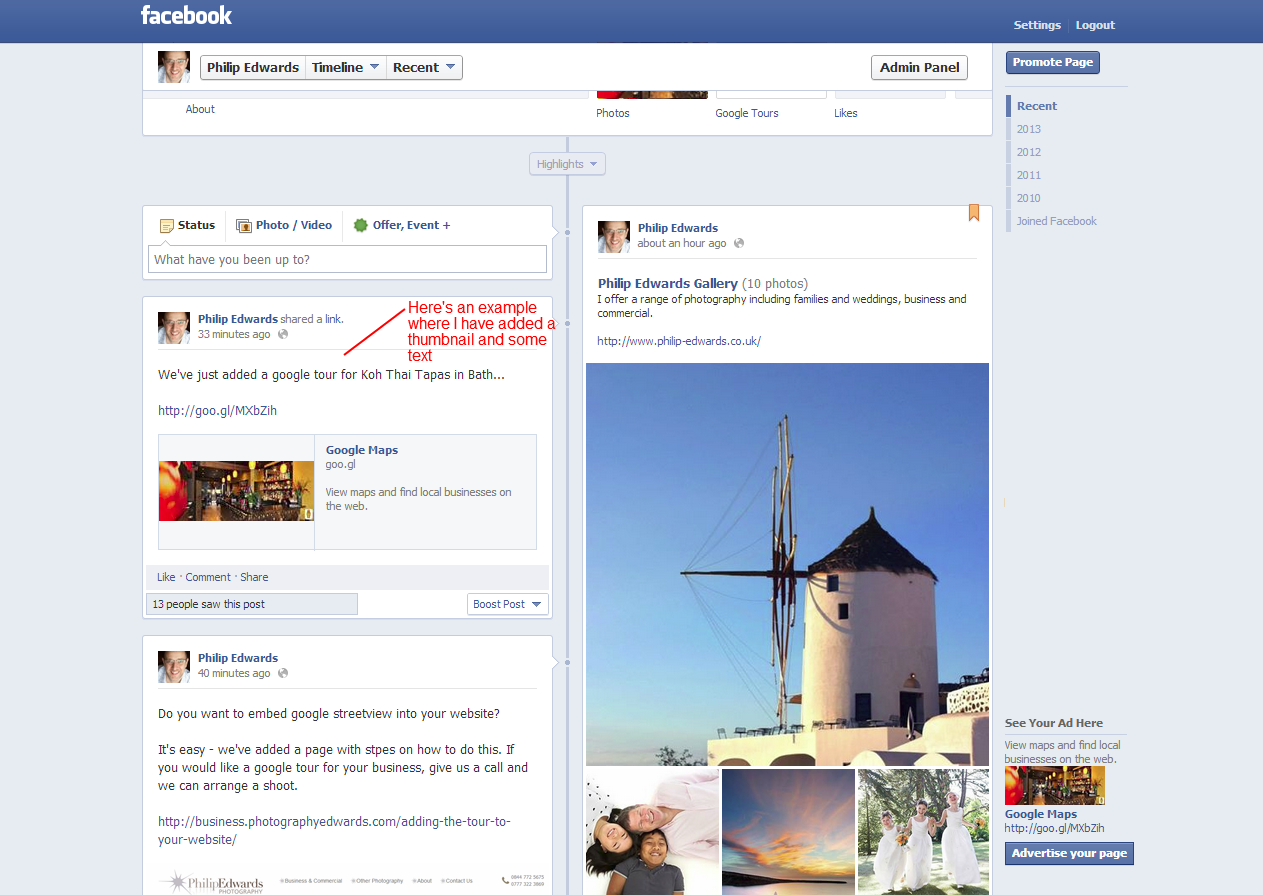Jump to 2013 in the timeline sidebar

click(1029, 129)
